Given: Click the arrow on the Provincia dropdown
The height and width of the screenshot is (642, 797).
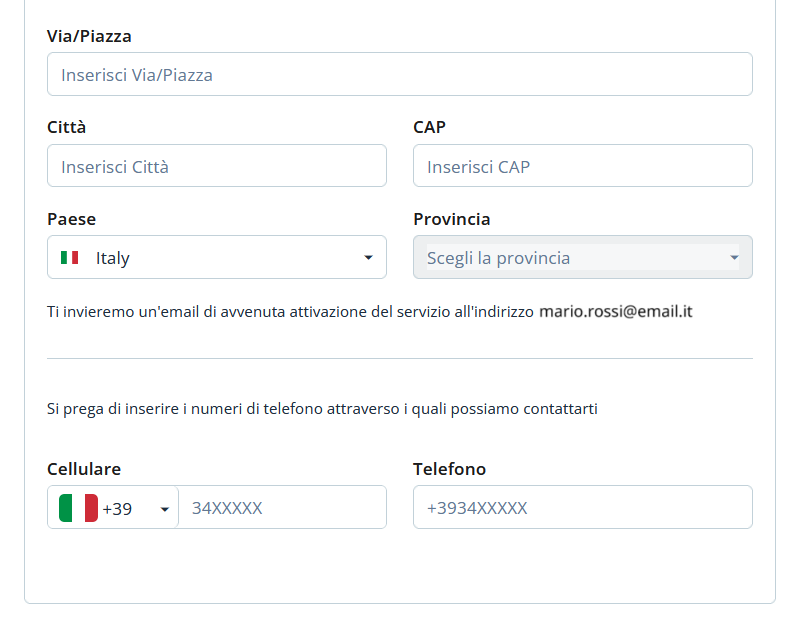Looking at the screenshot, I should (x=734, y=258).
